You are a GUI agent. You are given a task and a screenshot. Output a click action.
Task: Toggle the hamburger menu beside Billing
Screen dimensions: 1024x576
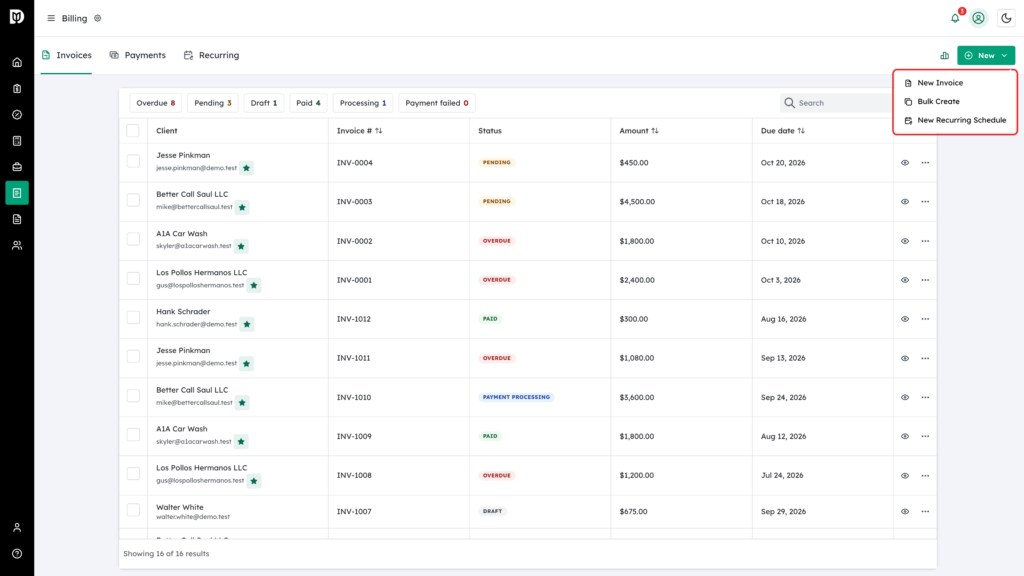click(x=51, y=18)
